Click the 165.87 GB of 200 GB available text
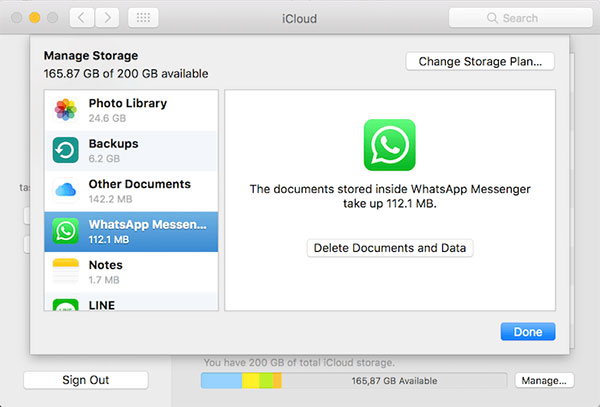This screenshot has height=407, width=600. coord(126,73)
